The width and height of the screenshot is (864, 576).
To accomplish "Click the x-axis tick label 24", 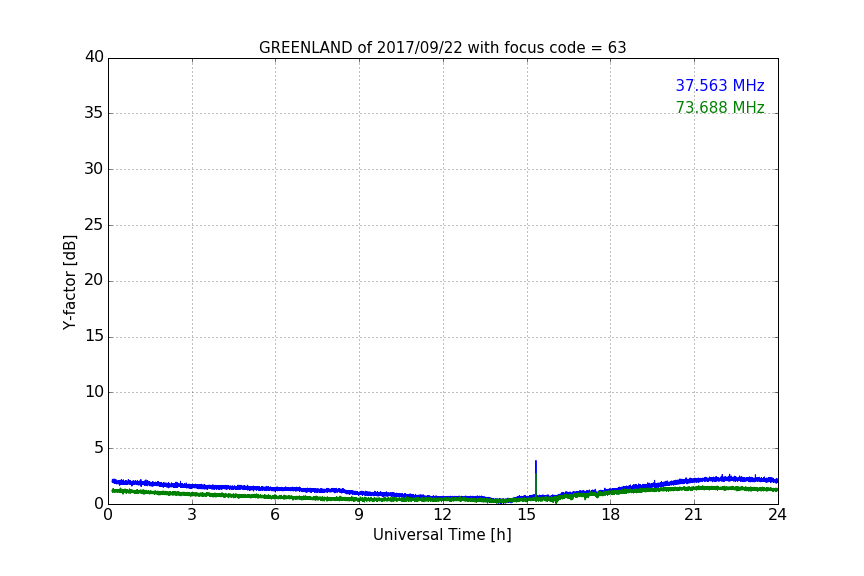I will tap(777, 515).
